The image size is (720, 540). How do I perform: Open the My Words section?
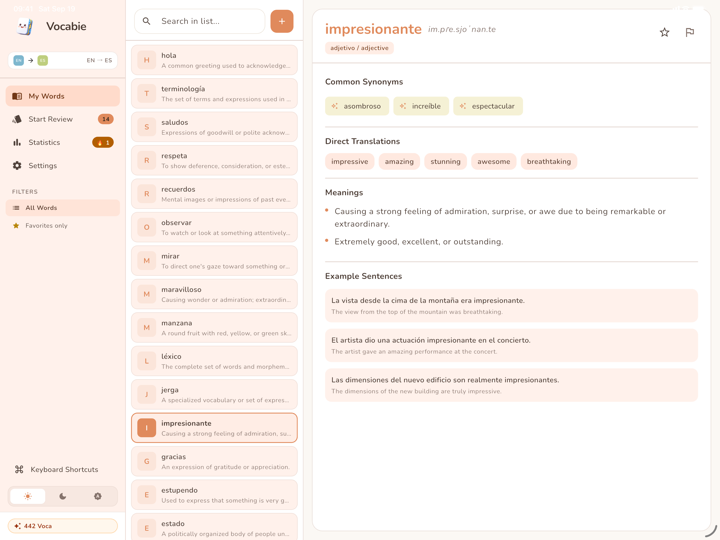62,96
